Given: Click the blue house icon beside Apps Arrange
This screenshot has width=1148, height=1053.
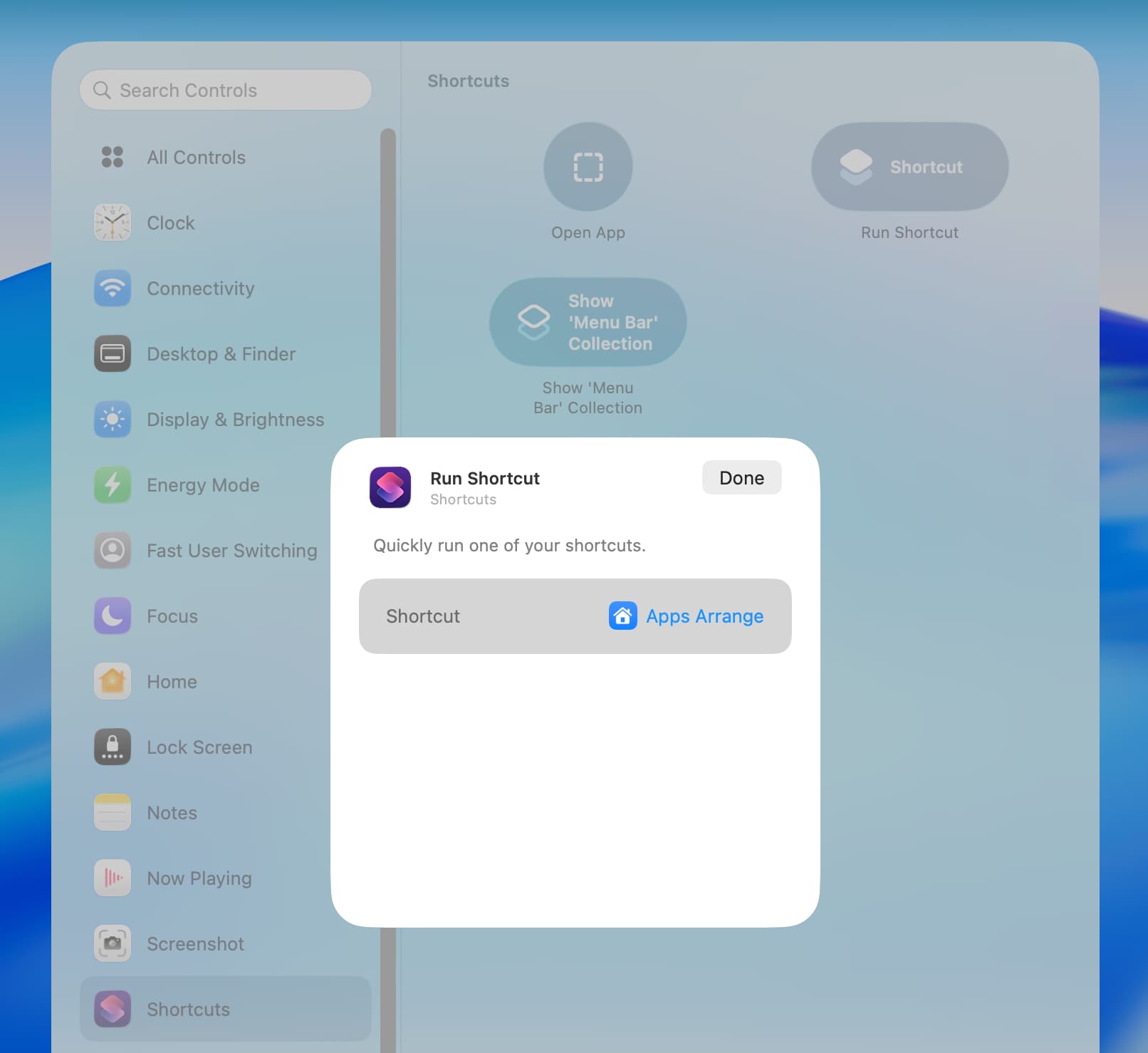Looking at the screenshot, I should [623, 616].
